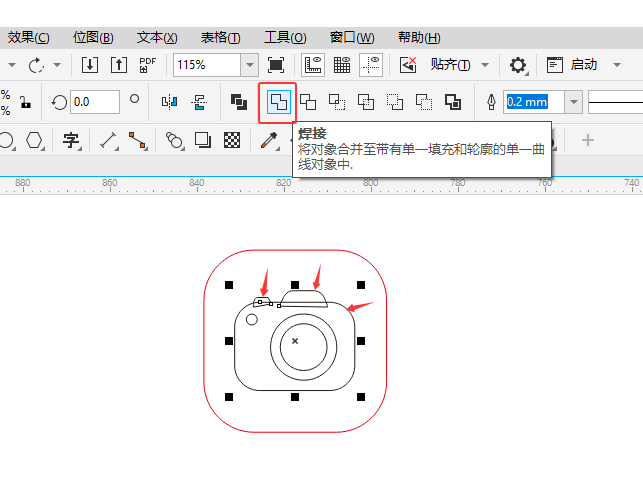Click the Simplify shaping icon
The image size is (643, 479).
(366, 102)
